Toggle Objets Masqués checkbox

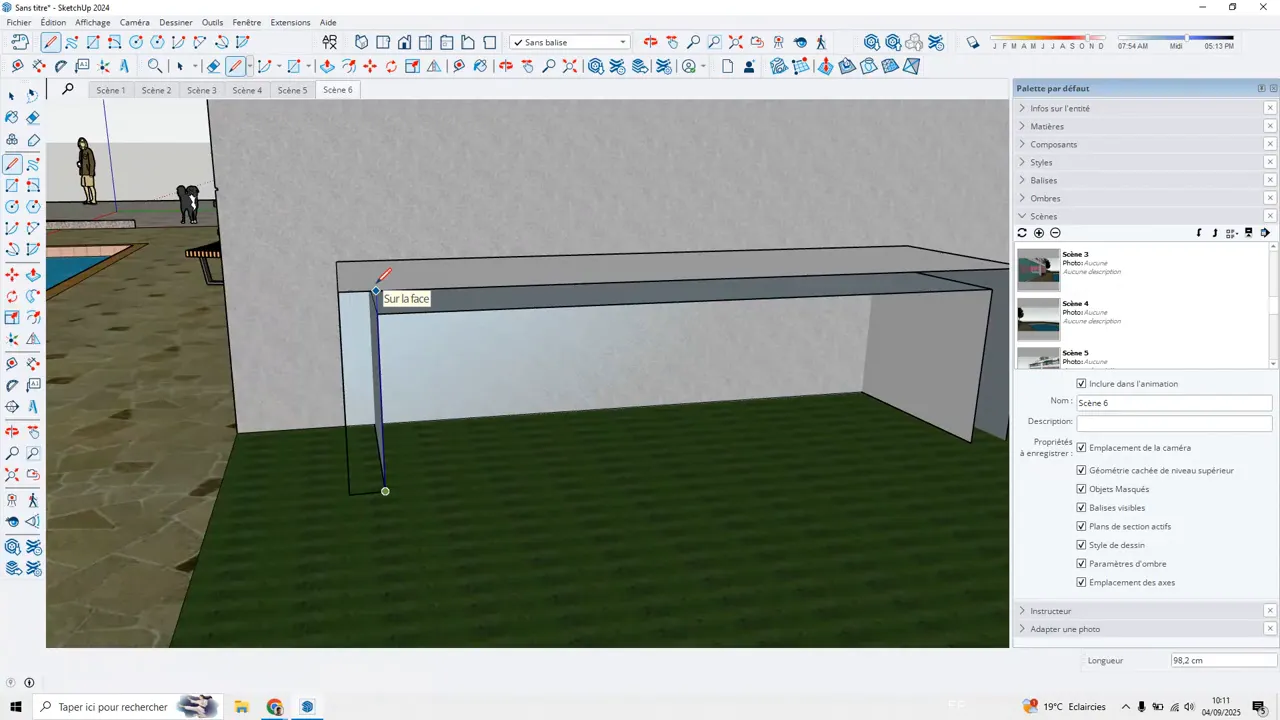[1081, 489]
